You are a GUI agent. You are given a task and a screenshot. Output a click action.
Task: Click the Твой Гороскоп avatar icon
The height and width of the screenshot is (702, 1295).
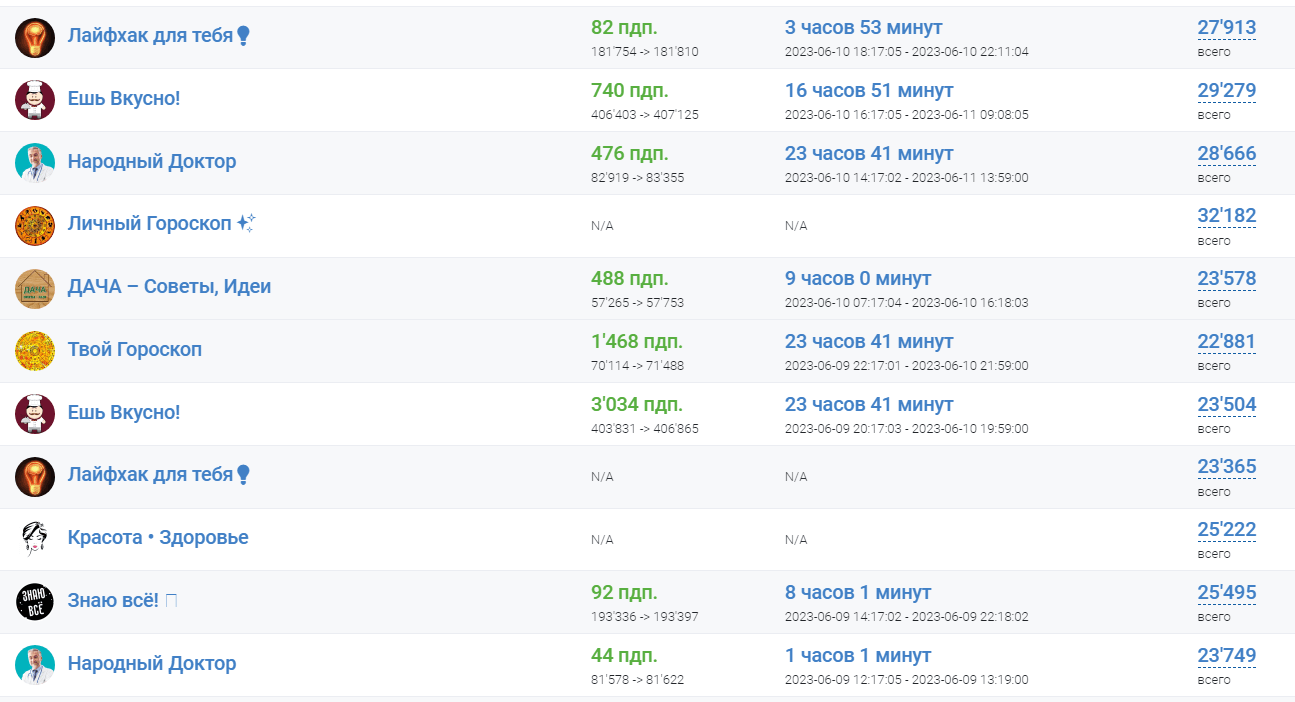35,351
